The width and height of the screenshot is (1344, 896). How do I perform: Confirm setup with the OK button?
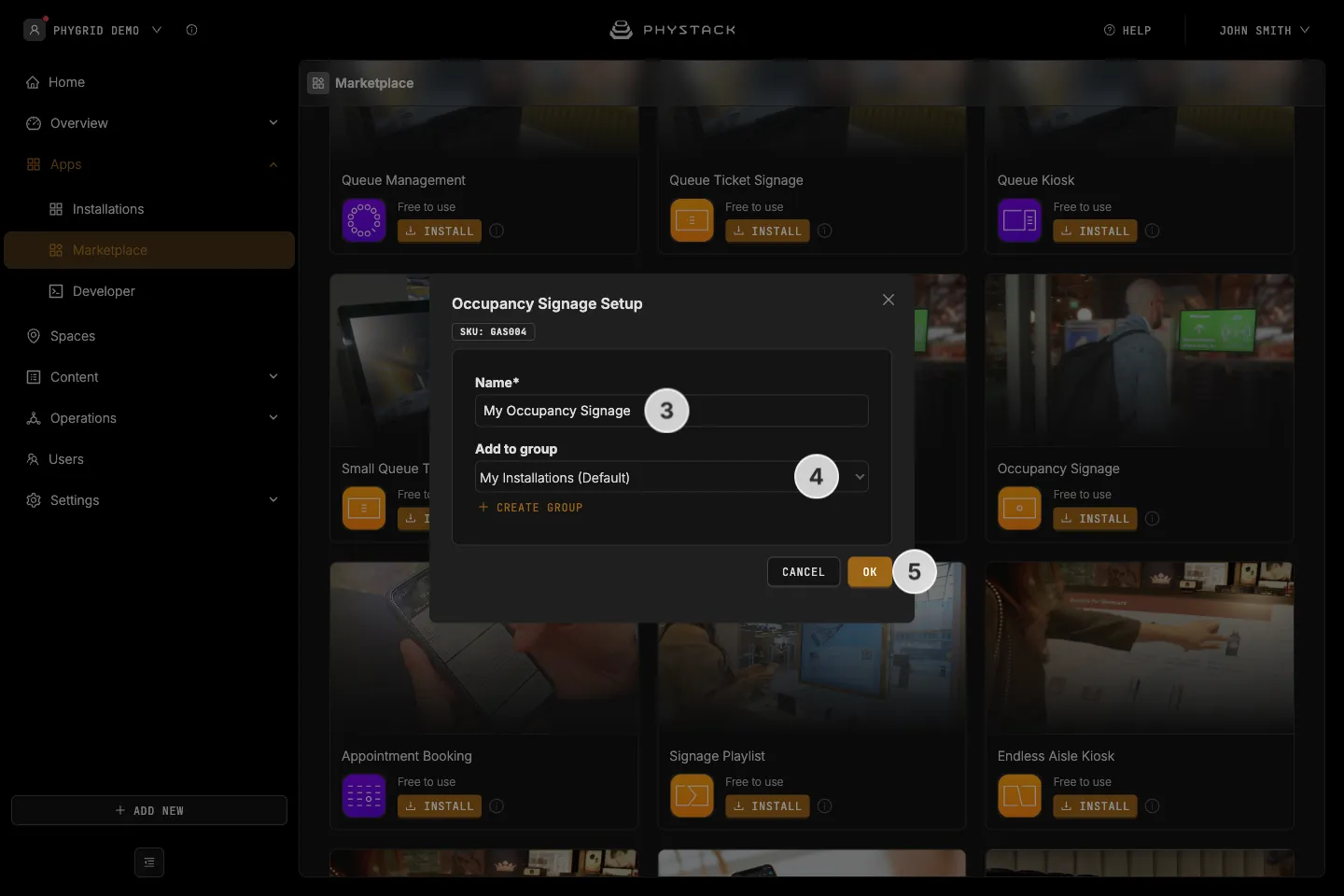870,572
